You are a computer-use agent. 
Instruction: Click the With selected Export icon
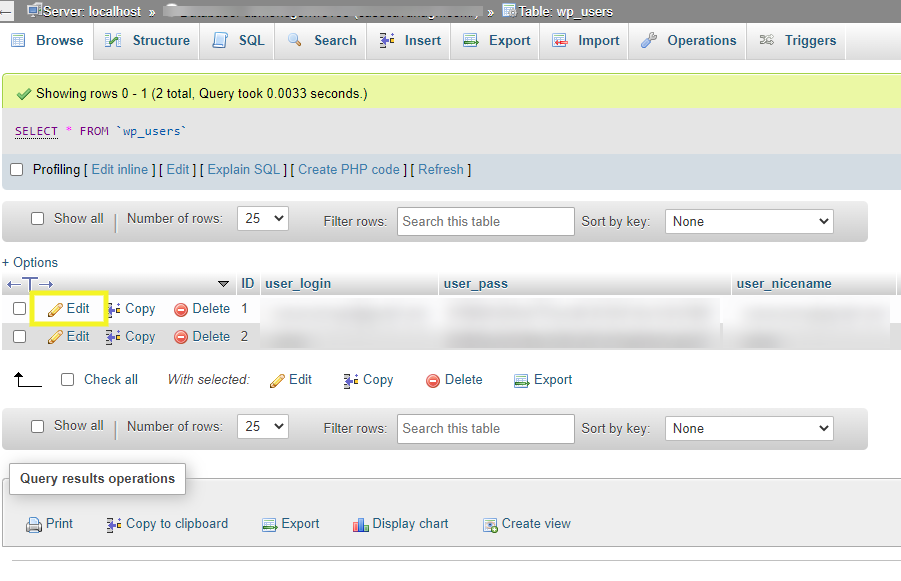click(521, 380)
